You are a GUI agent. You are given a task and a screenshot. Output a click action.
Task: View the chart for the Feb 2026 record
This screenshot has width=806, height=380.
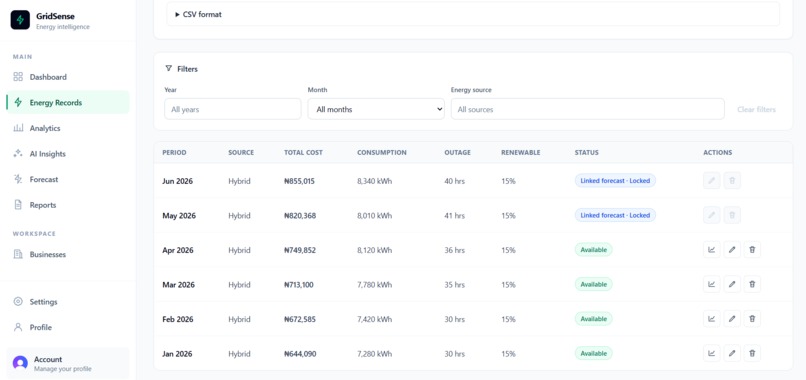coord(711,319)
